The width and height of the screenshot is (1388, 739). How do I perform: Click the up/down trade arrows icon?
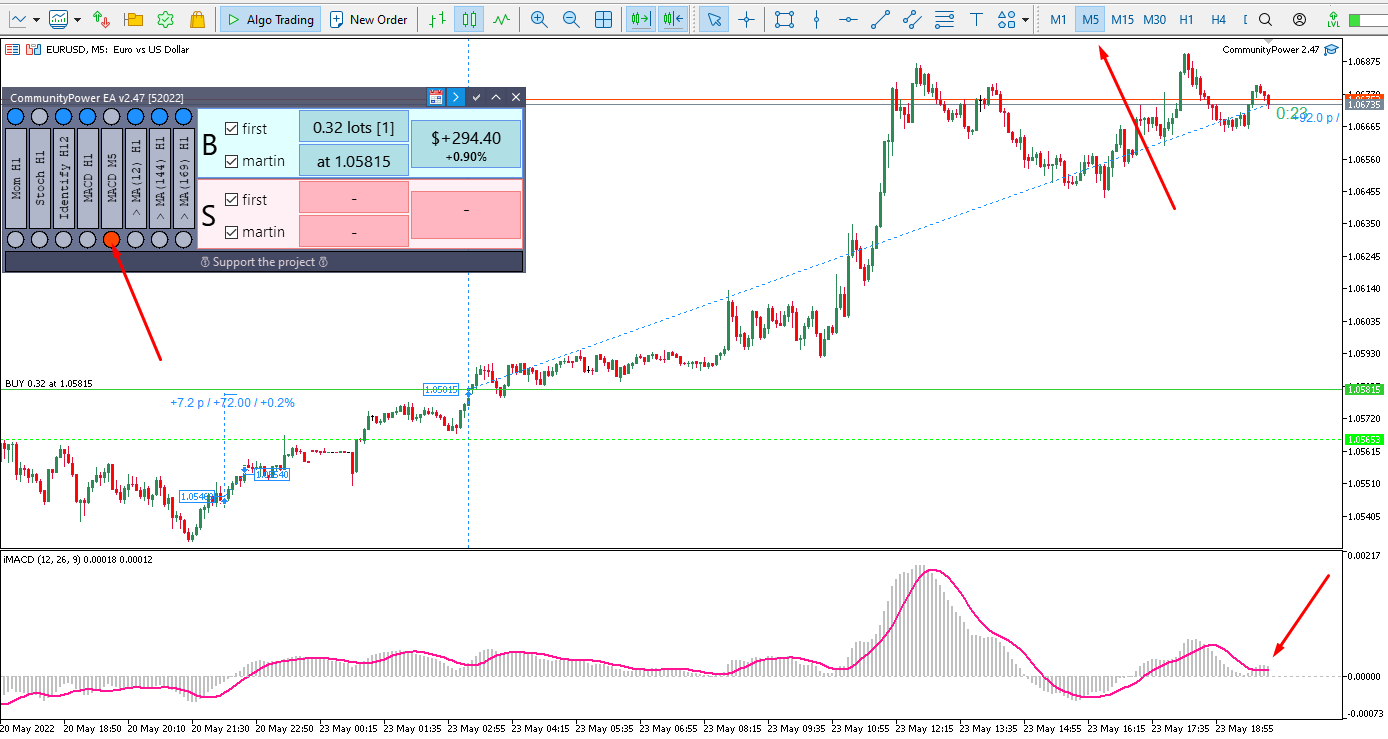(x=101, y=19)
